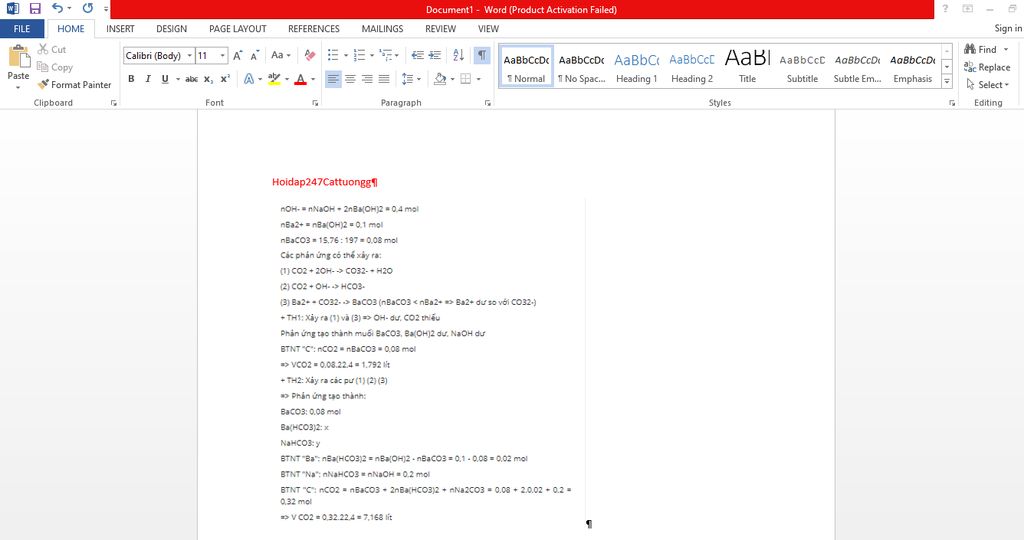This screenshot has width=1024, height=540.
Task: Align text right
Action: click(x=367, y=79)
